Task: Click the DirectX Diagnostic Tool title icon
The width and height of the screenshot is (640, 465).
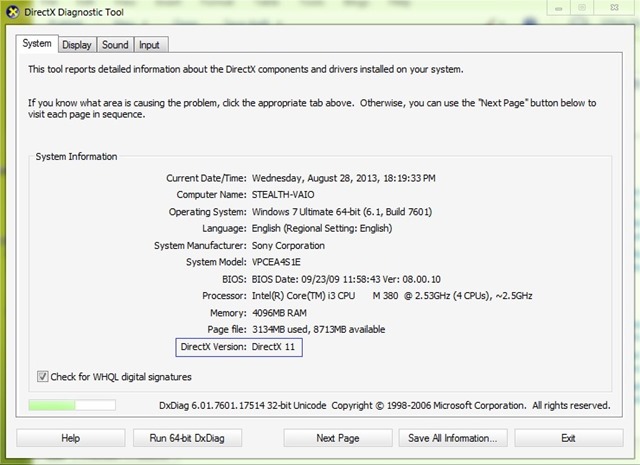Action: (13, 11)
